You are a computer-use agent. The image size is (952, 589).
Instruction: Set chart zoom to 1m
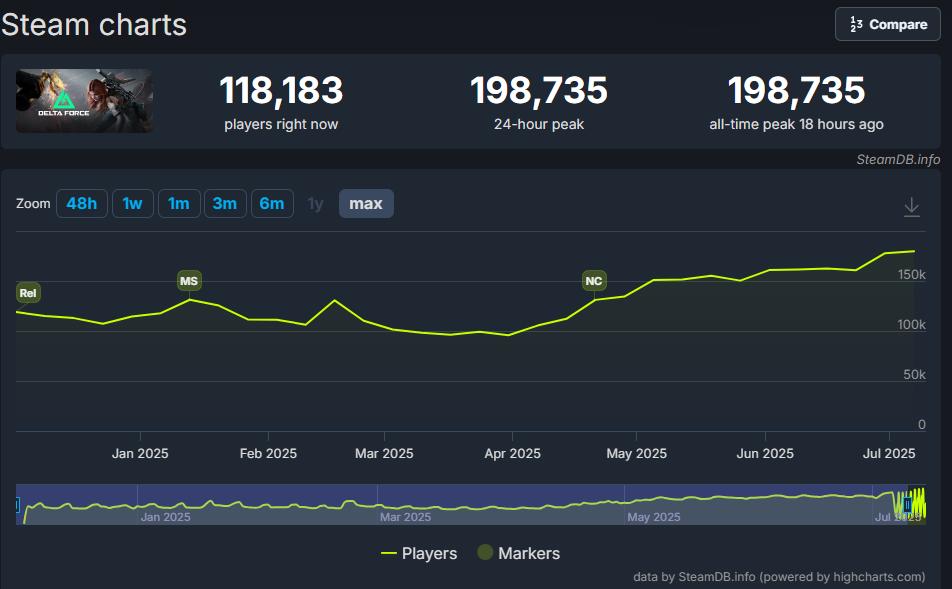tap(178, 203)
